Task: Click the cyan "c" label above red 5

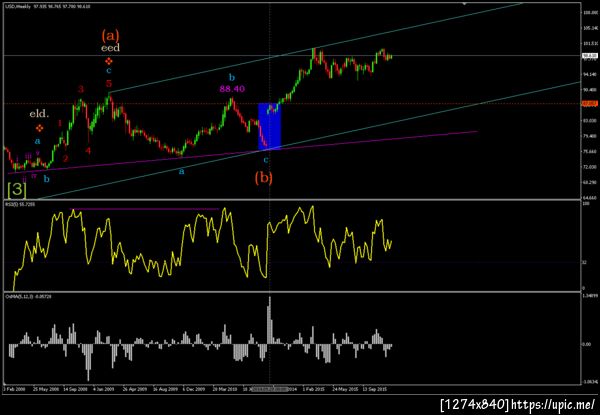Action: [x=109, y=71]
